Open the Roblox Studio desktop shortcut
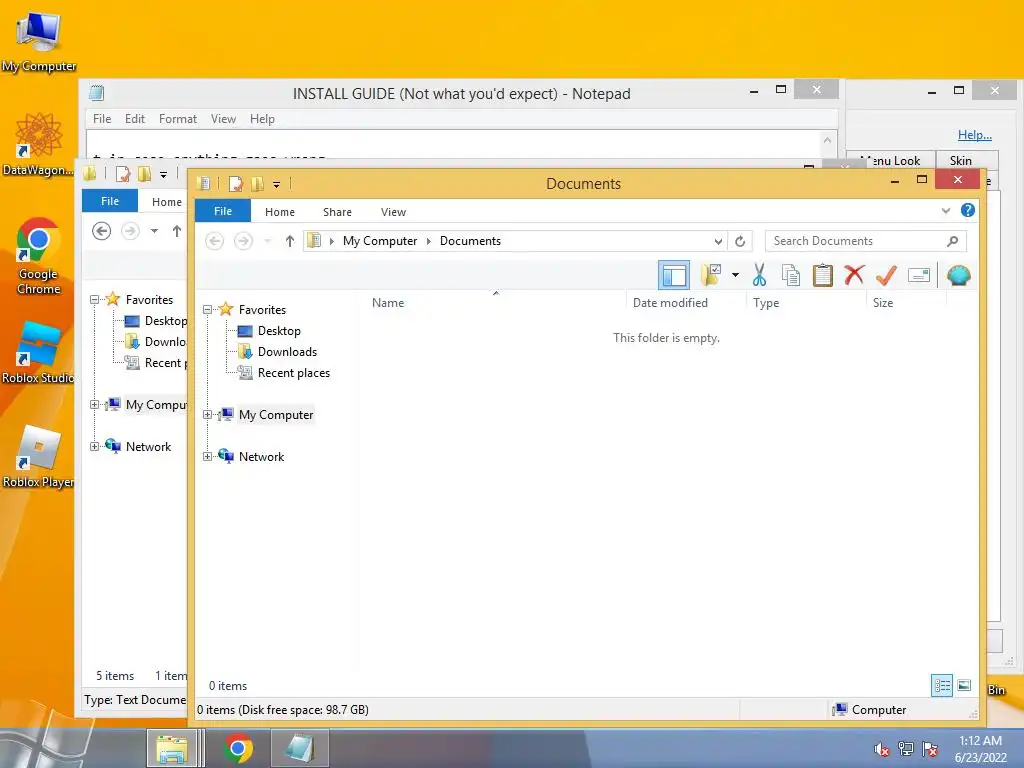 38,352
